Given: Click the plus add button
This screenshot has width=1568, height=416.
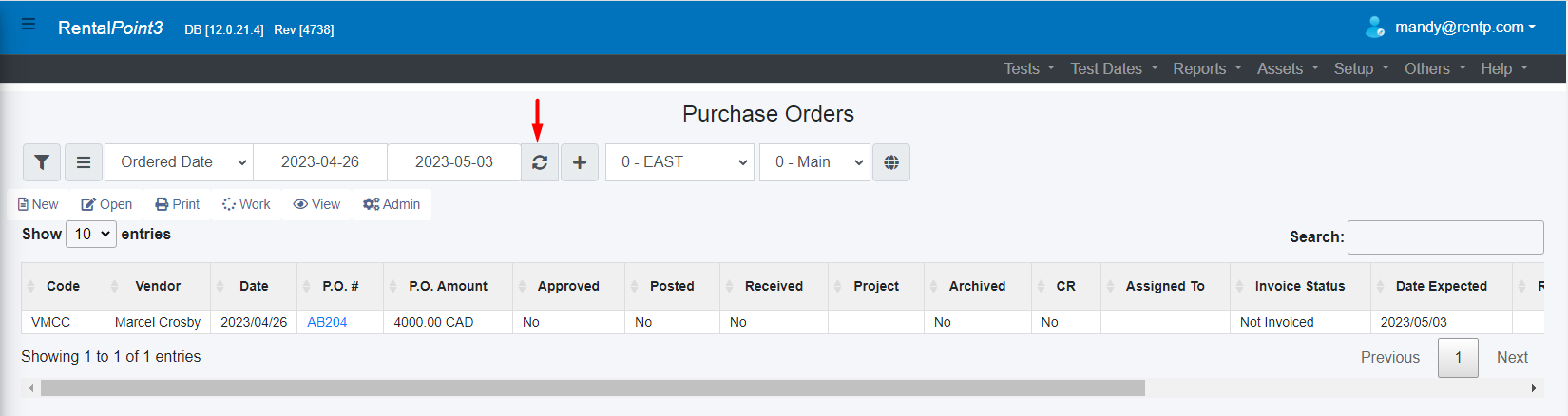Looking at the screenshot, I should [x=580, y=162].
